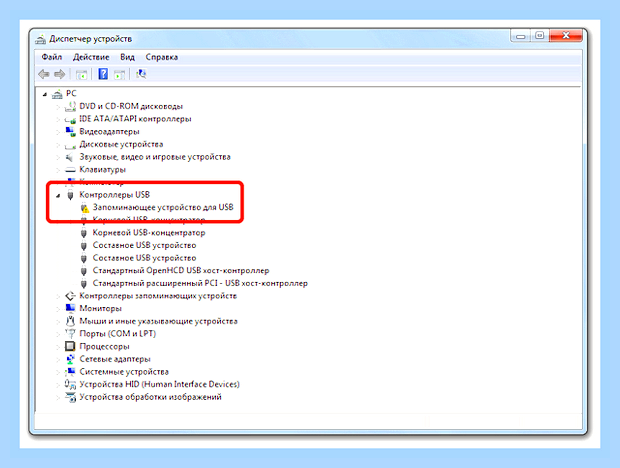Toggle the action pane toolbar icon
The width and height of the screenshot is (620, 468).
coord(119,74)
